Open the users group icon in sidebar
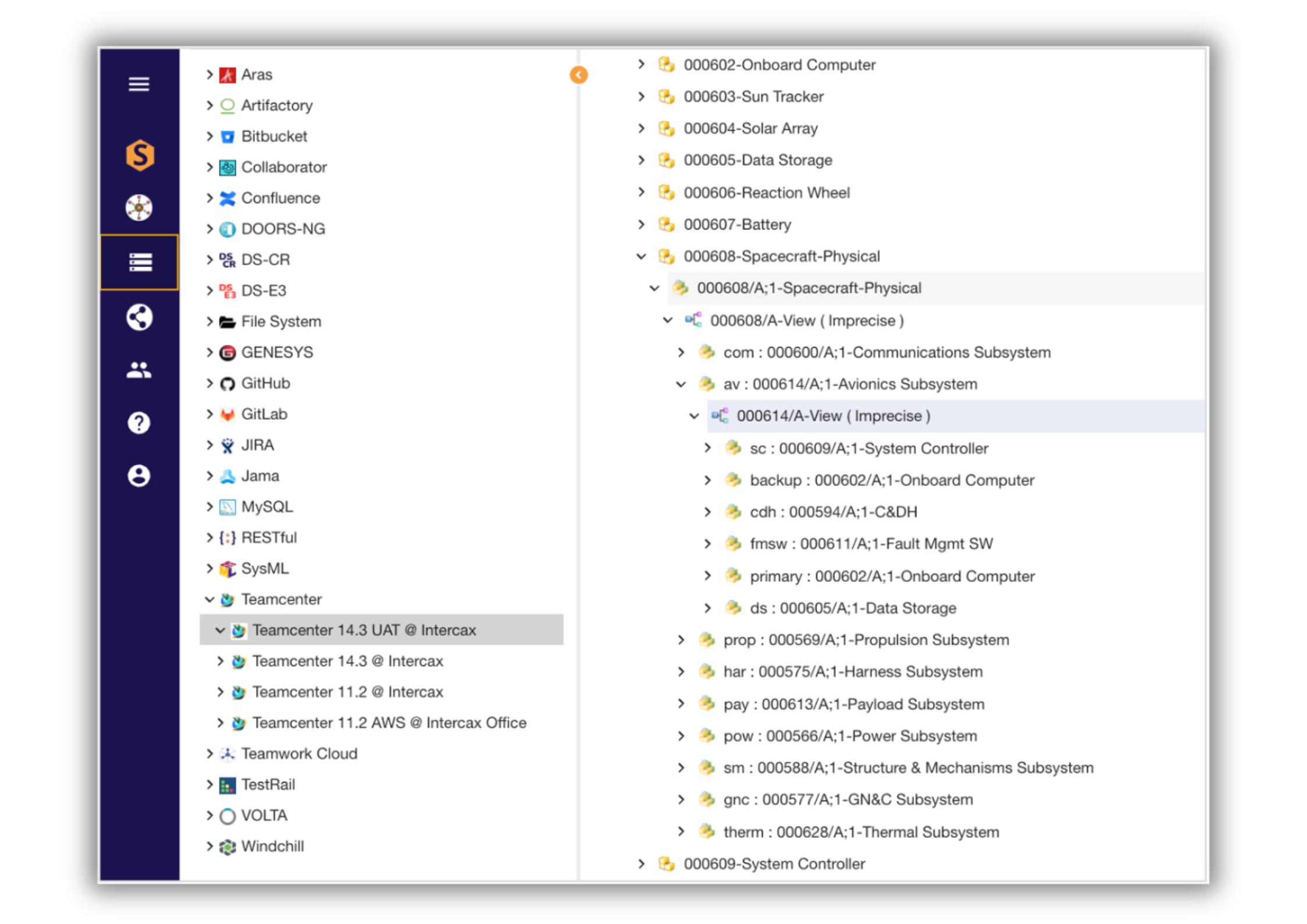The height and width of the screenshot is (924, 1307). tap(139, 370)
